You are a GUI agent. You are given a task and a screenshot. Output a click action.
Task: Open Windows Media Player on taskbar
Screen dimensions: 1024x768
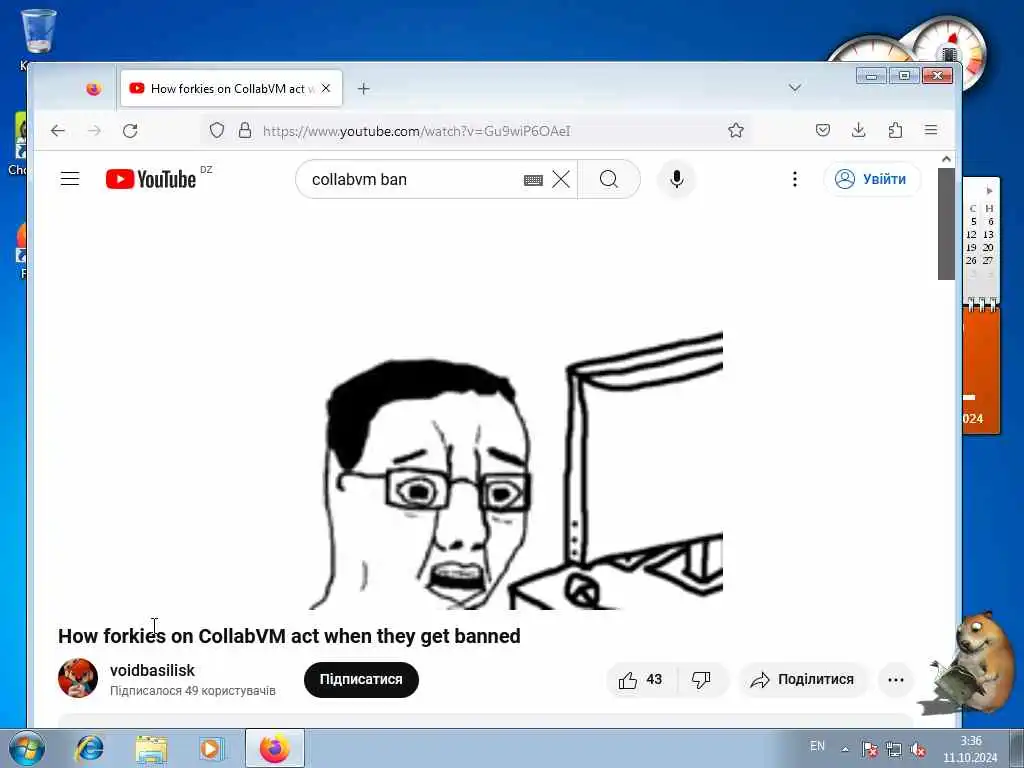click(x=211, y=748)
